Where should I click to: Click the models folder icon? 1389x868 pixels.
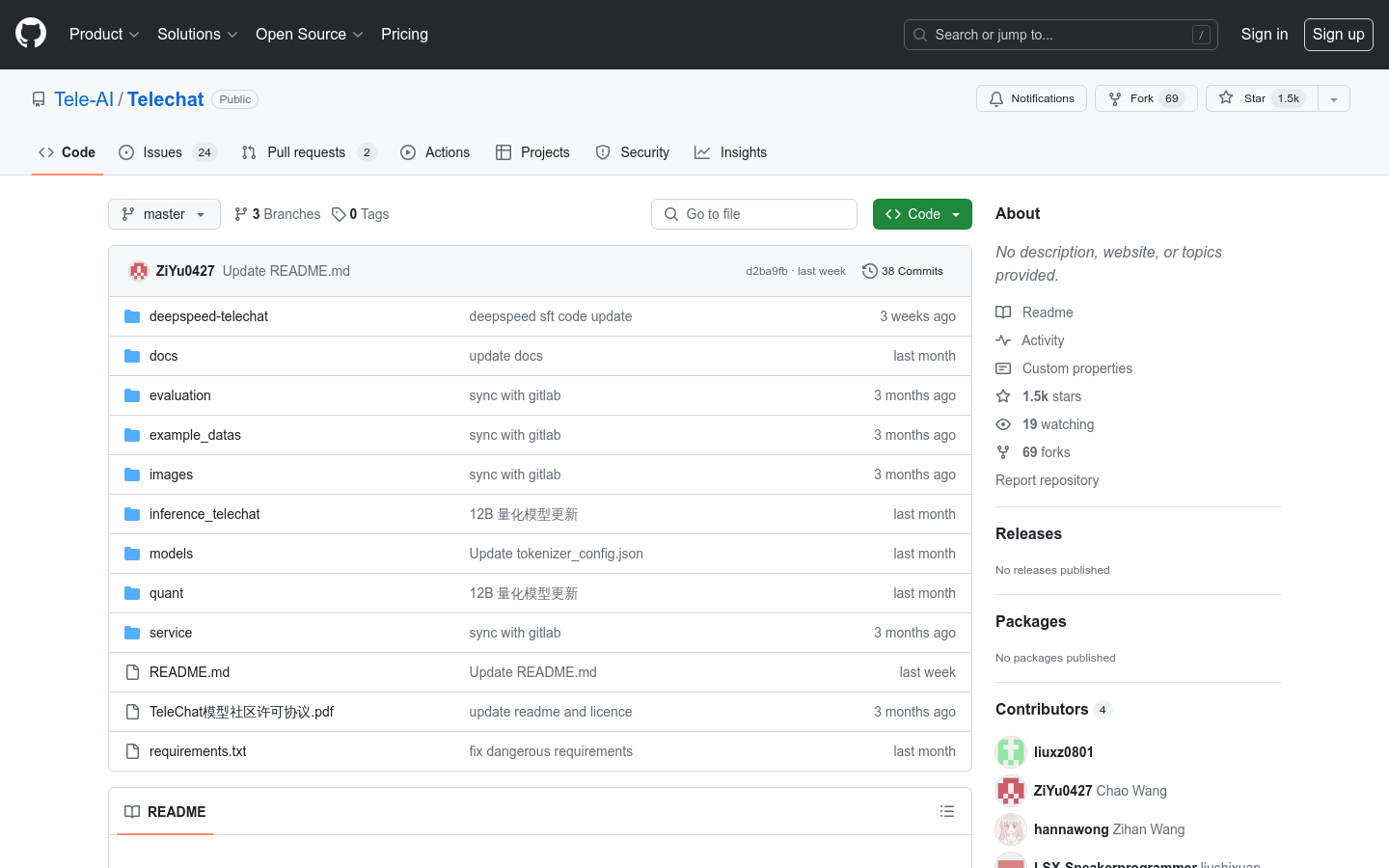point(132,554)
